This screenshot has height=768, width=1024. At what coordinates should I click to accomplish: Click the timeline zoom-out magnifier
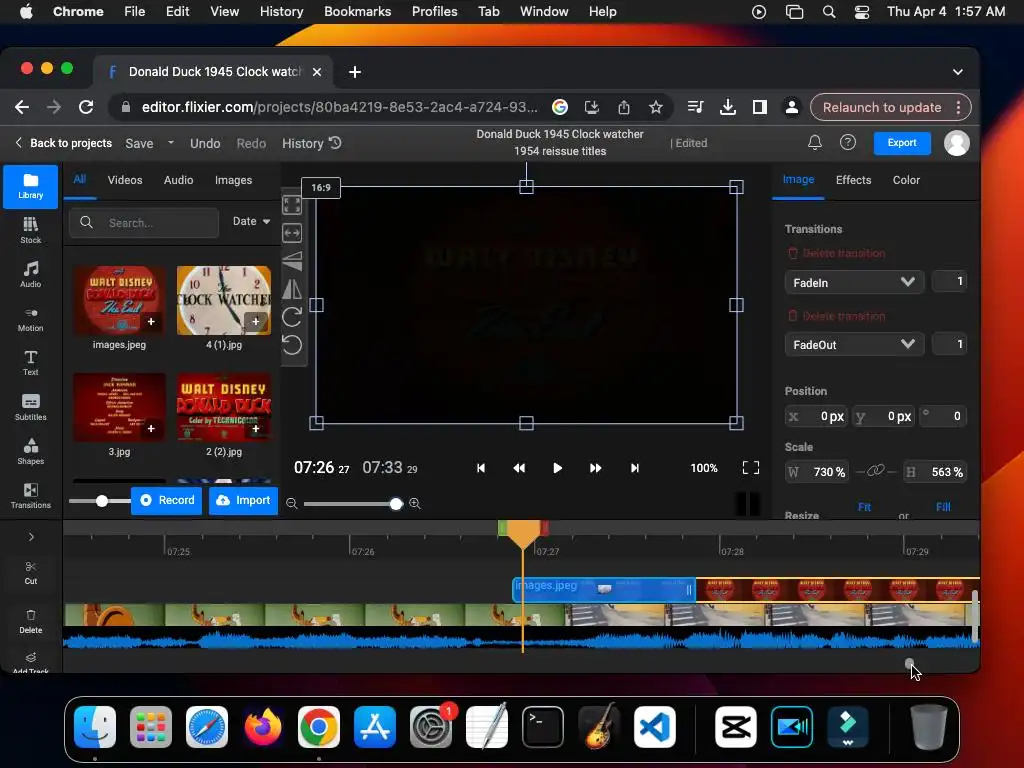point(292,504)
